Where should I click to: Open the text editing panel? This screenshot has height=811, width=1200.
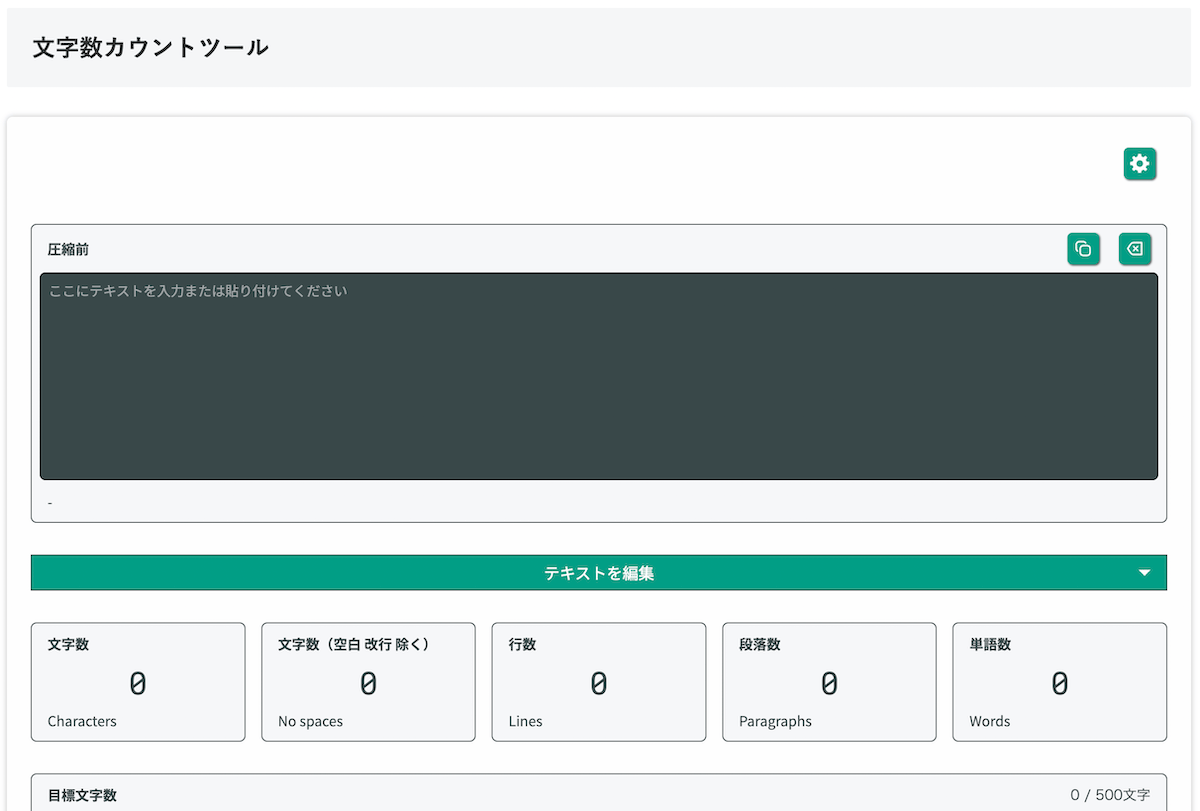point(598,572)
